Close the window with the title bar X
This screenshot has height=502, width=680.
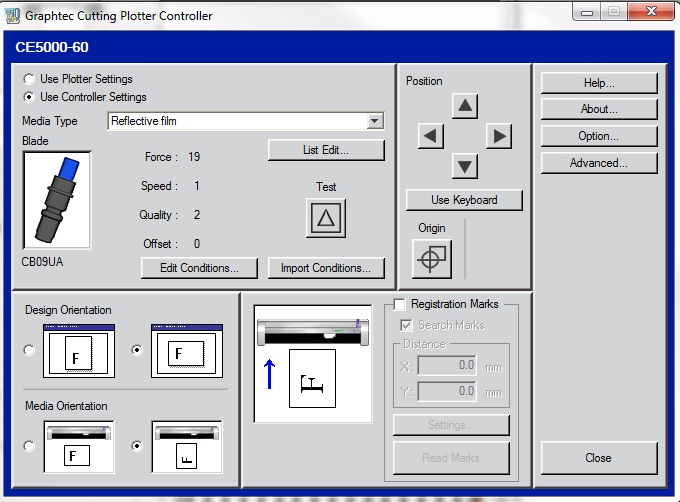[651, 12]
